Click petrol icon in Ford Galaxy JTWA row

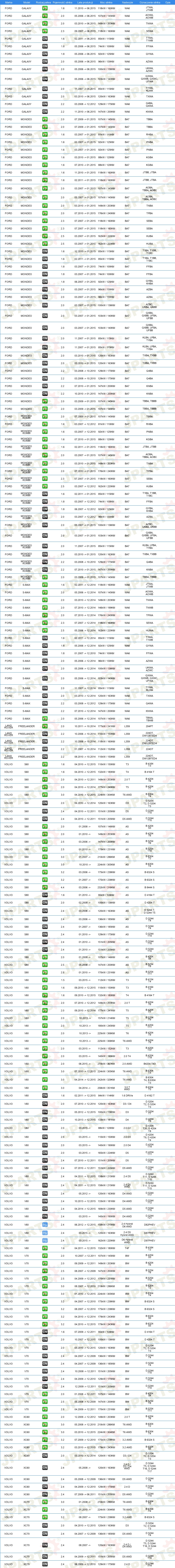[45, 9]
